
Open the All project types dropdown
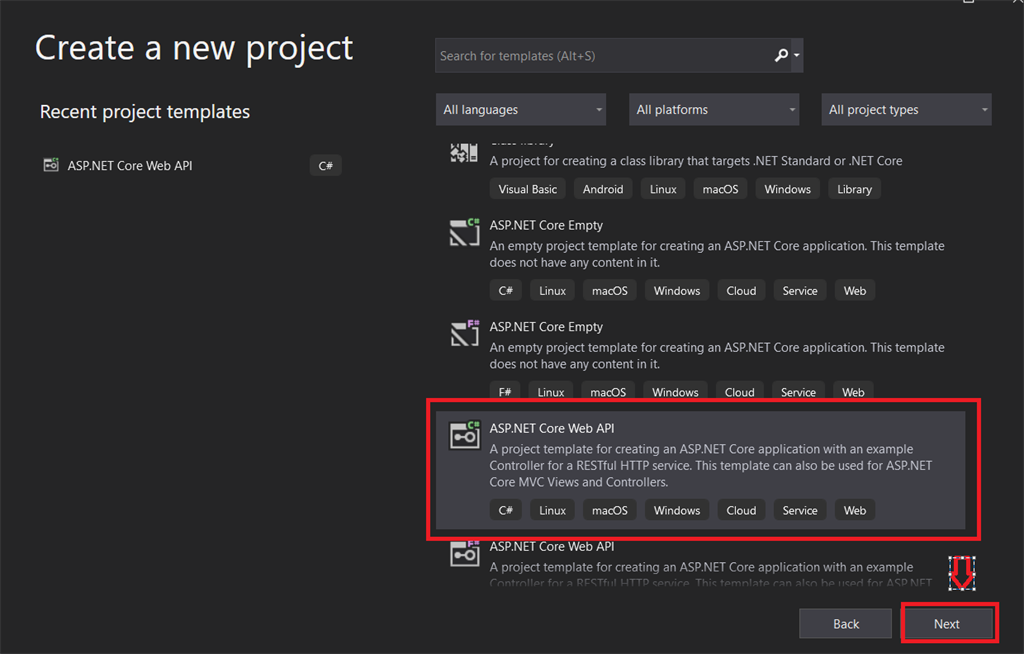[x=907, y=110]
